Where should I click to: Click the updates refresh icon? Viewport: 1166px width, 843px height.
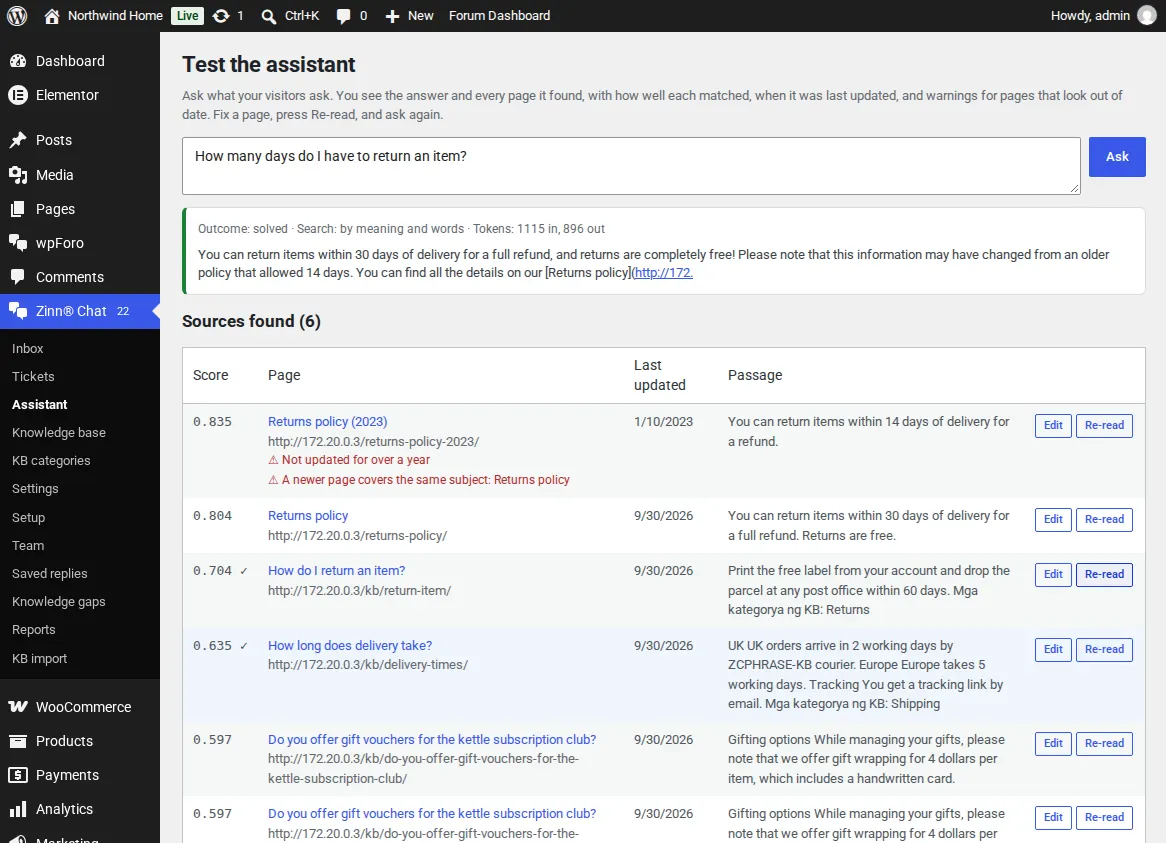[x=221, y=16]
